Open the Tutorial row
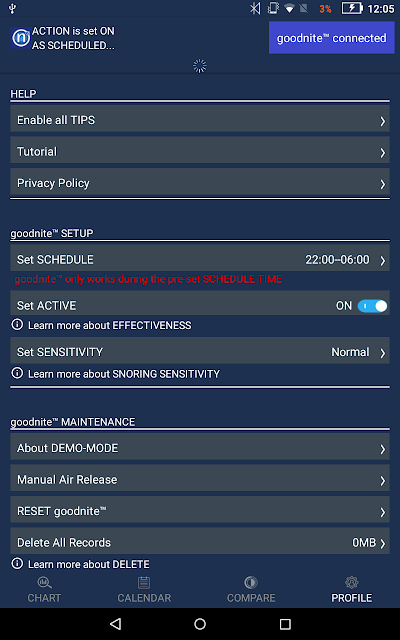400x640 pixels. [x=200, y=151]
